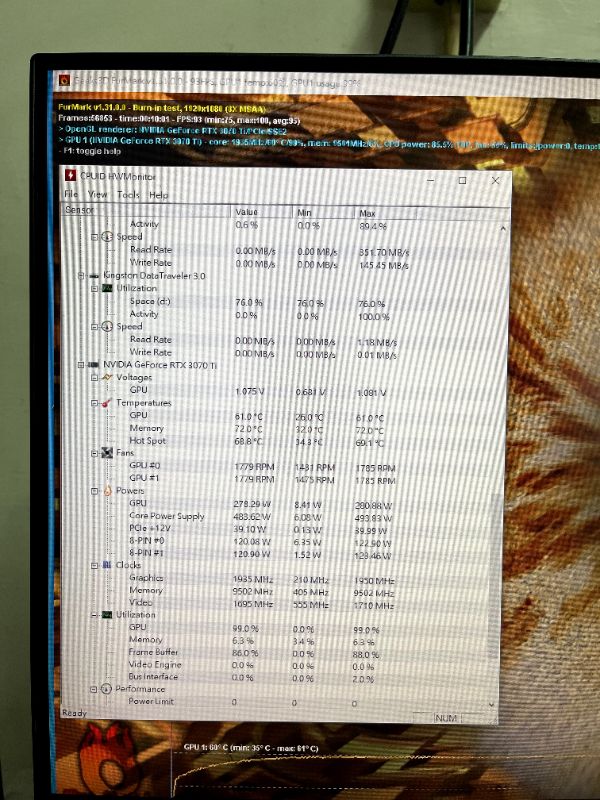Click the FurMark window title bar icon
Image resolution: width=600 pixels, height=800 pixels.
[x=64, y=80]
